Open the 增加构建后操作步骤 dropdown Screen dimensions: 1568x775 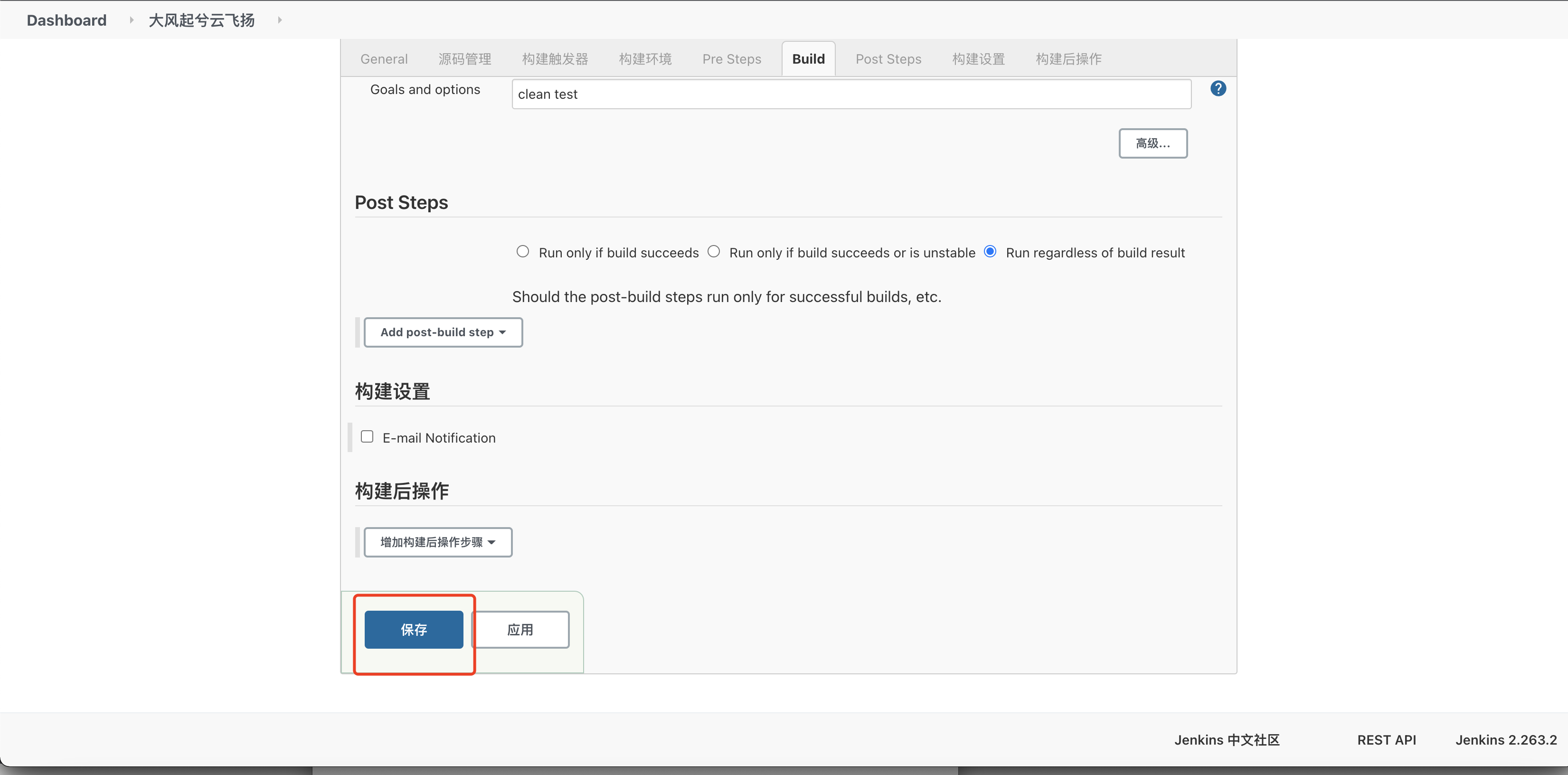tap(438, 542)
